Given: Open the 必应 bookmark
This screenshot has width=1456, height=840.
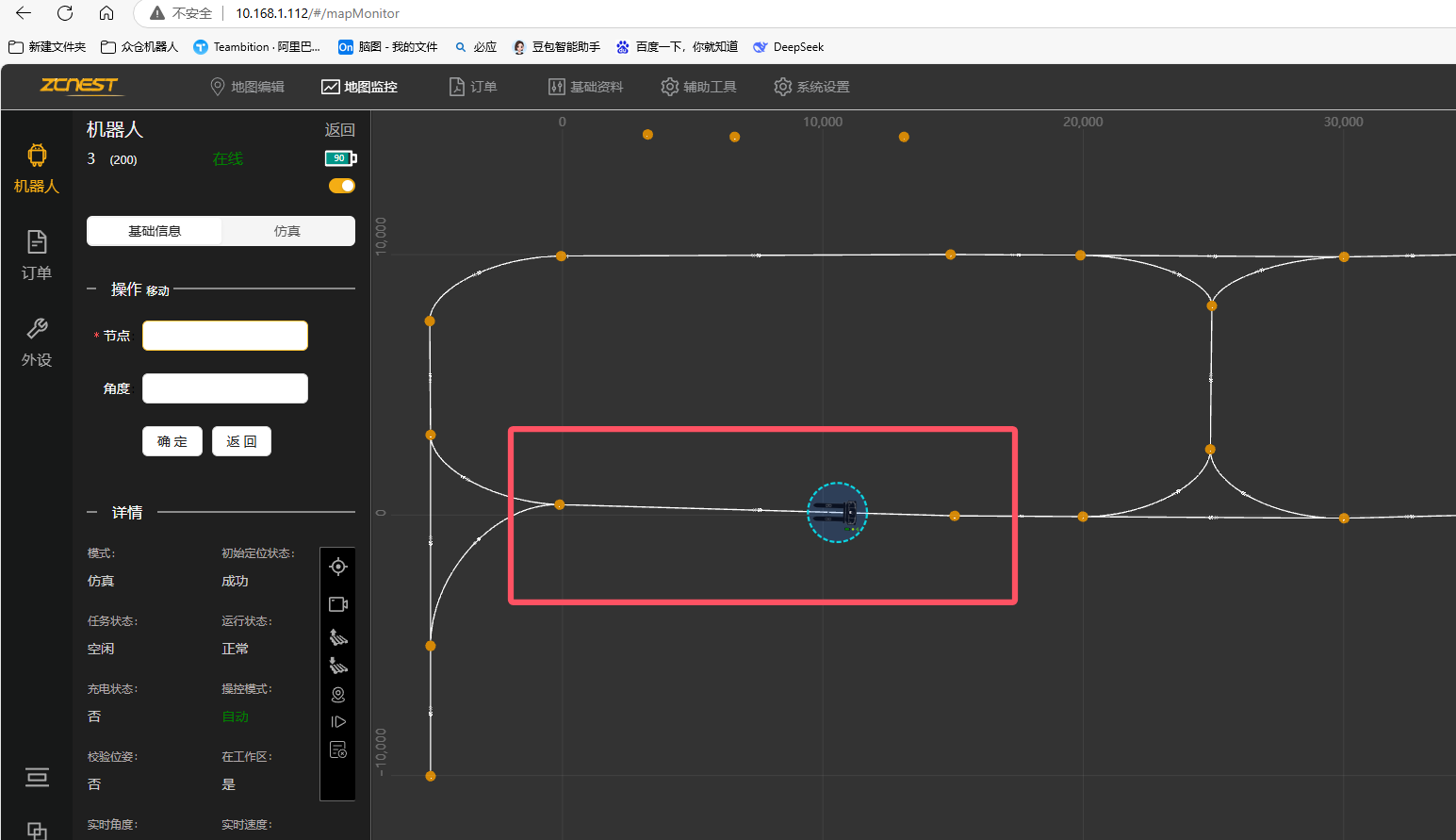Looking at the screenshot, I should coord(475,46).
